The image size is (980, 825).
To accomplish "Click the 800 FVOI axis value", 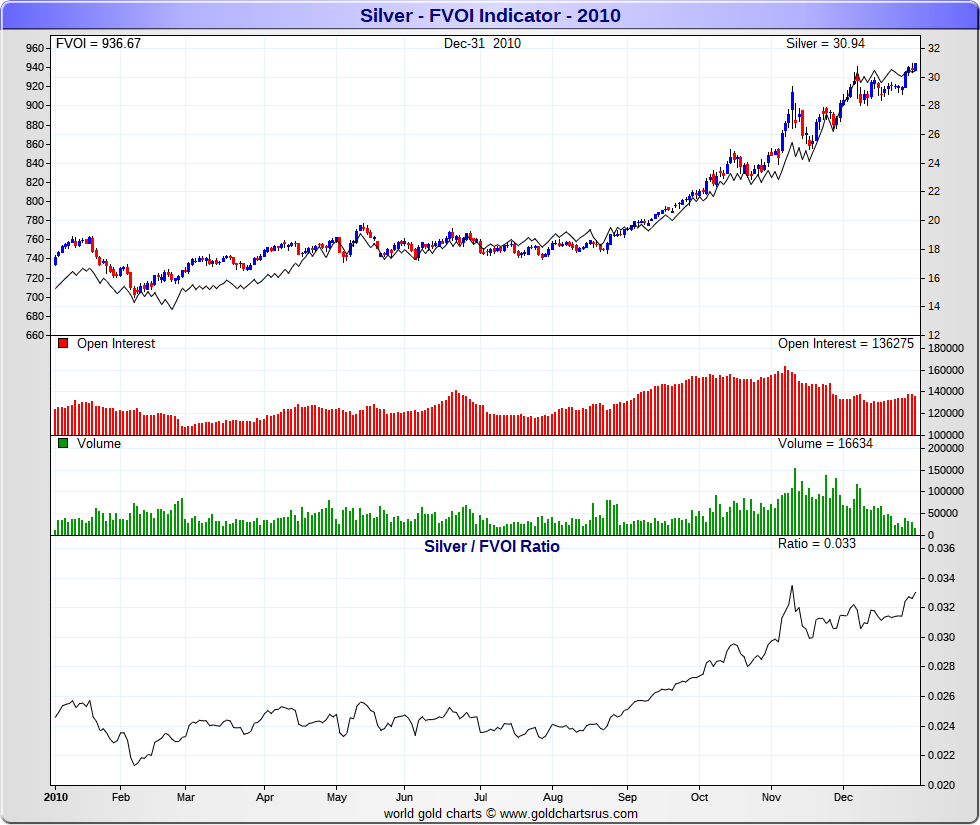I will (x=35, y=201).
